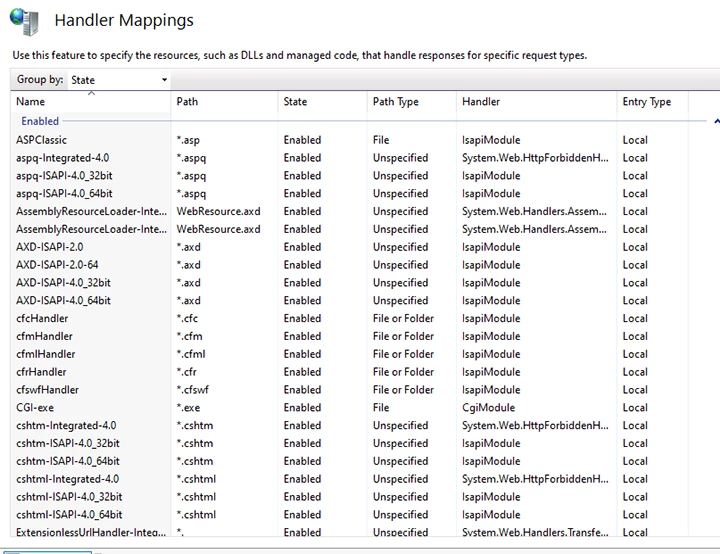
Task: Click System.Web.HttpForbiddenH... in aspq-Integrated-4.0 row
Action: pos(535,158)
